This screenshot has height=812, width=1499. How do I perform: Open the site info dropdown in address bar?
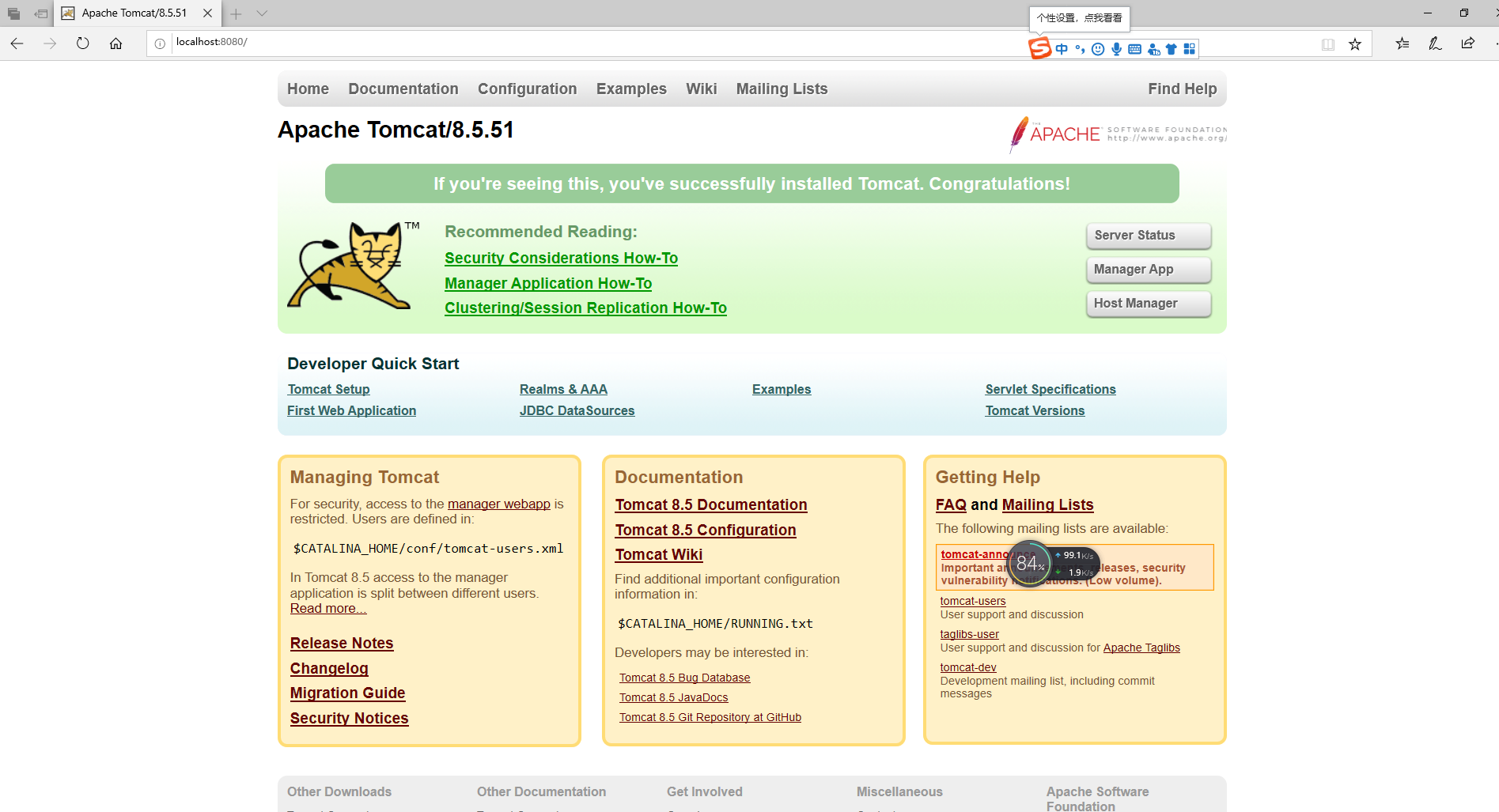click(159, 43)
